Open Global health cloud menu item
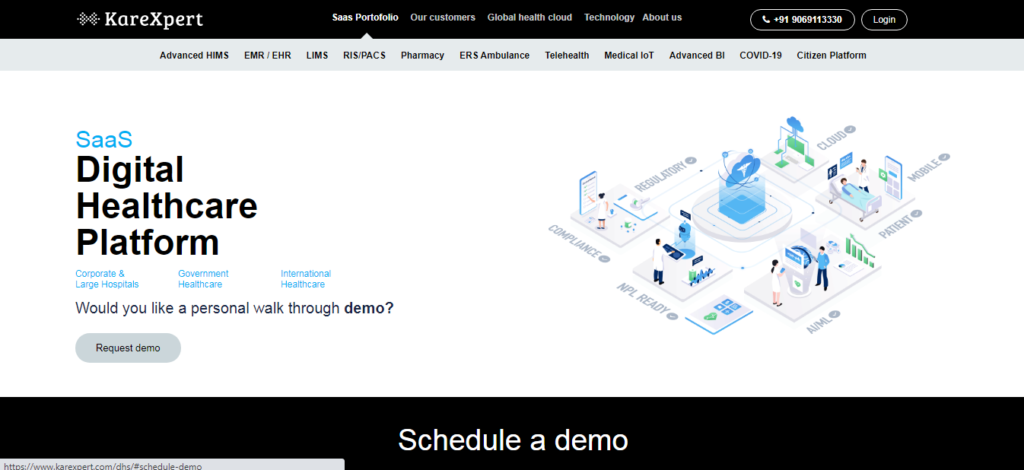 click(530, 18)
